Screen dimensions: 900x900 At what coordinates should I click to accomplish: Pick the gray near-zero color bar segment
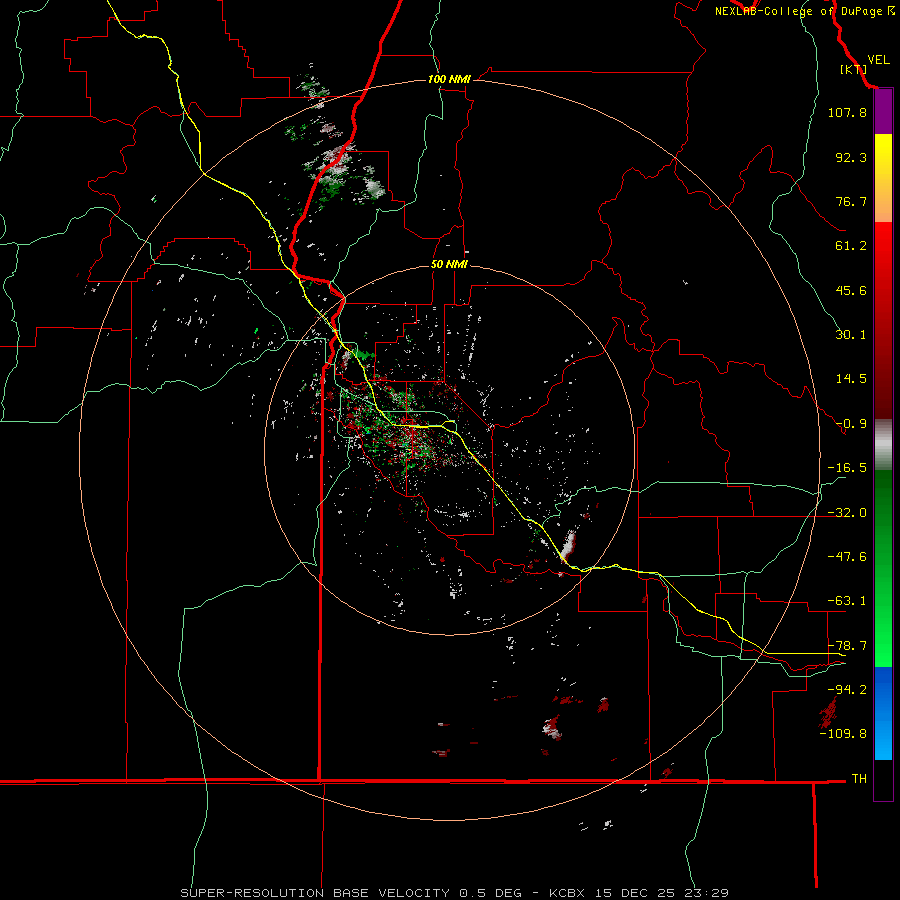pyautogui.click(x=883, y=445)
